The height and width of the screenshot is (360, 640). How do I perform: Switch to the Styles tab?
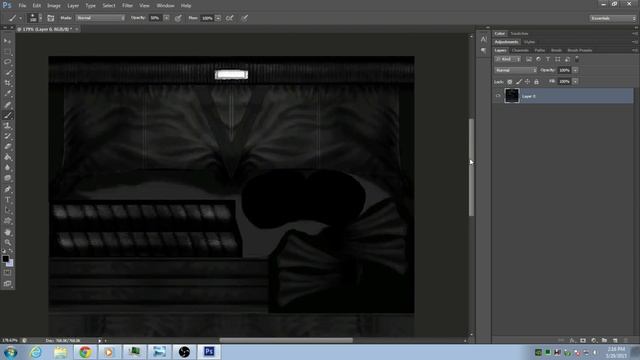point(529,42)
